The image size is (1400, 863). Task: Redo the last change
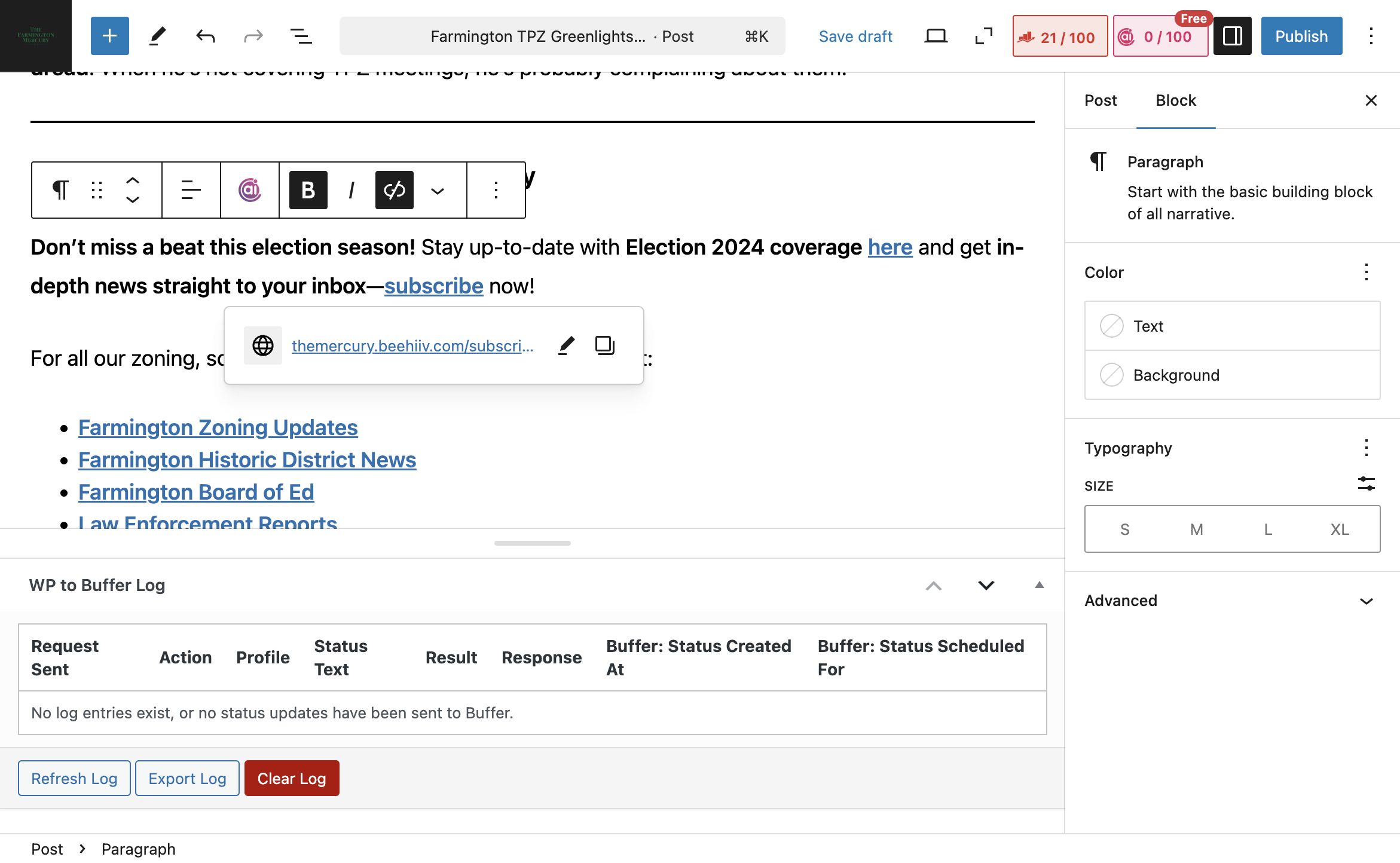click(x=253, y=36)
